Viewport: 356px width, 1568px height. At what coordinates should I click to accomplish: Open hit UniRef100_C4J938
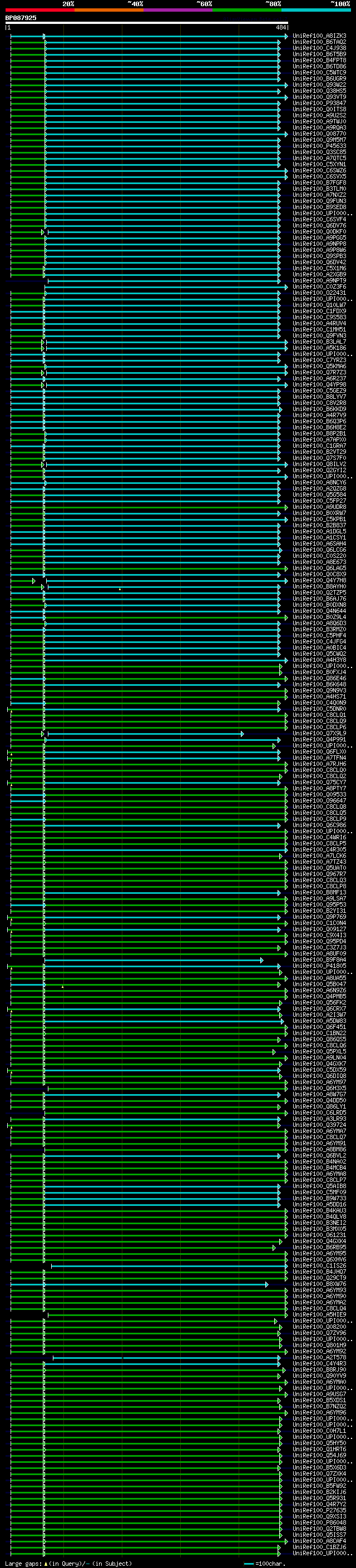pyautogui.click(x=319, y=48)
